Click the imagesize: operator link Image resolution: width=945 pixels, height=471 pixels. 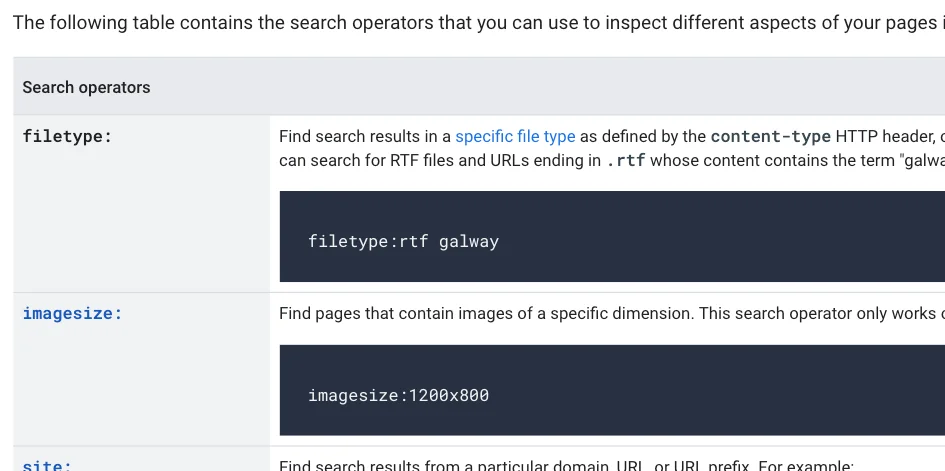[72, 314]
